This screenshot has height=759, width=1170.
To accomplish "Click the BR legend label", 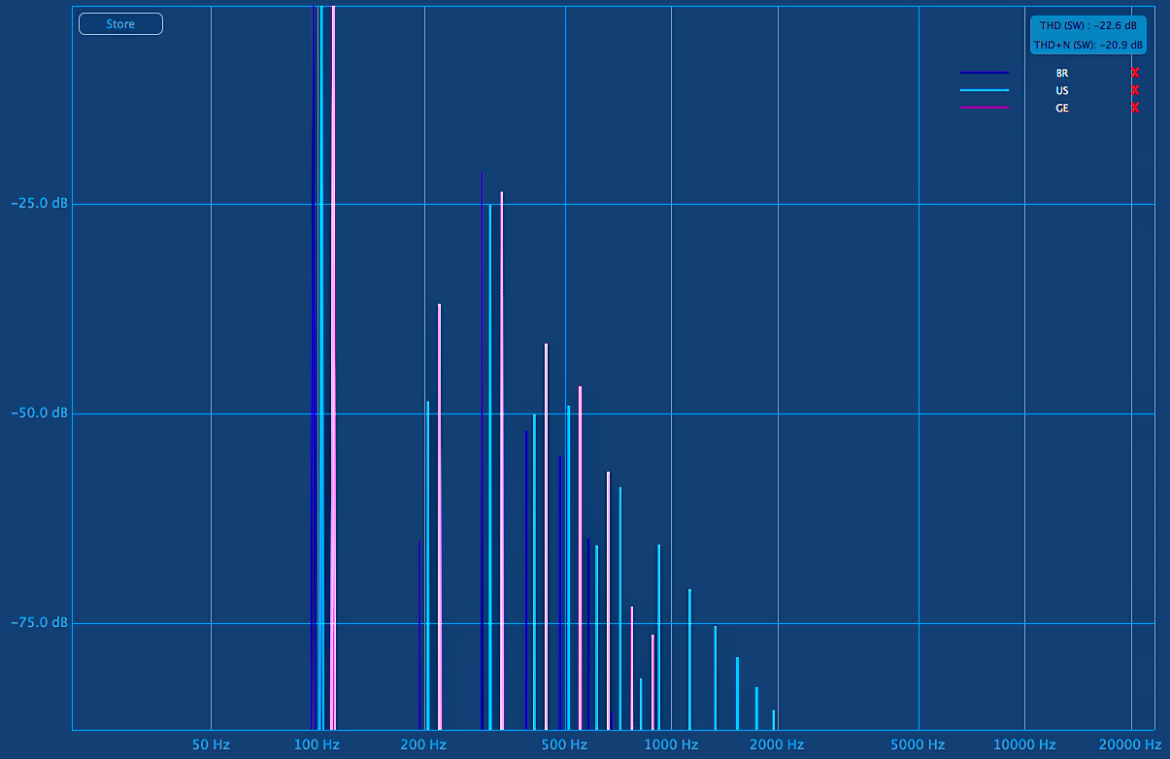I will coord(1062,73).
